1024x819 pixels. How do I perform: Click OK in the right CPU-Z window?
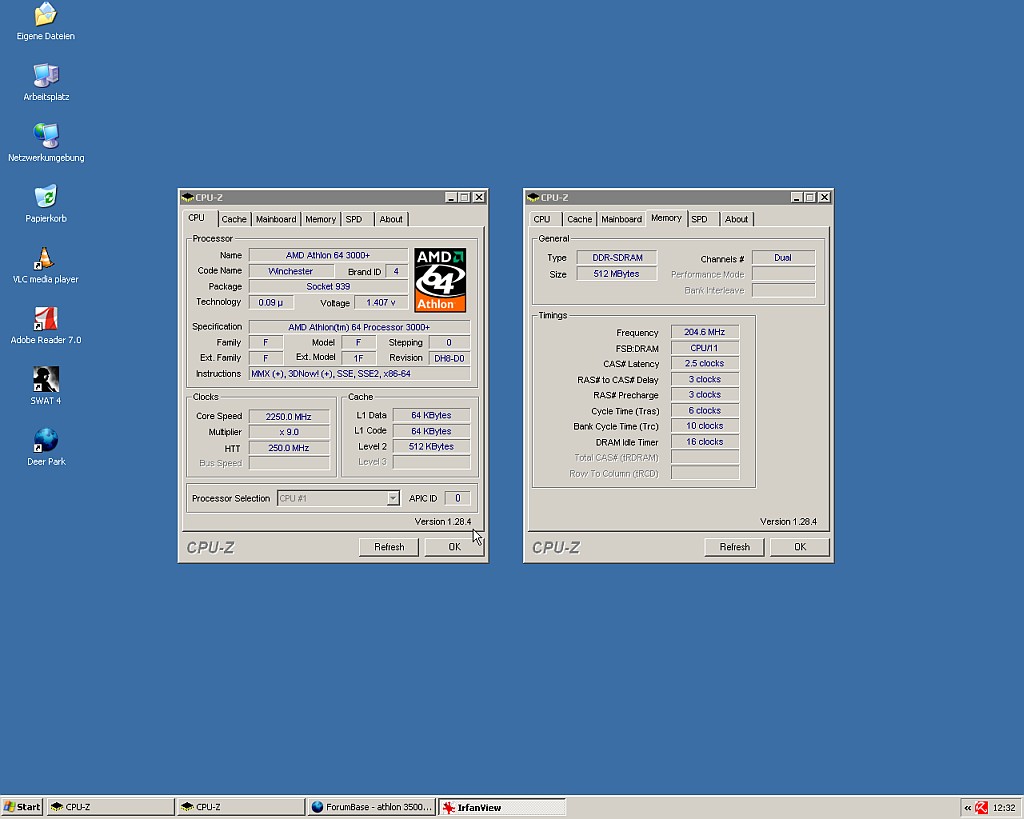pyautogui.click(x=800, y=547)
